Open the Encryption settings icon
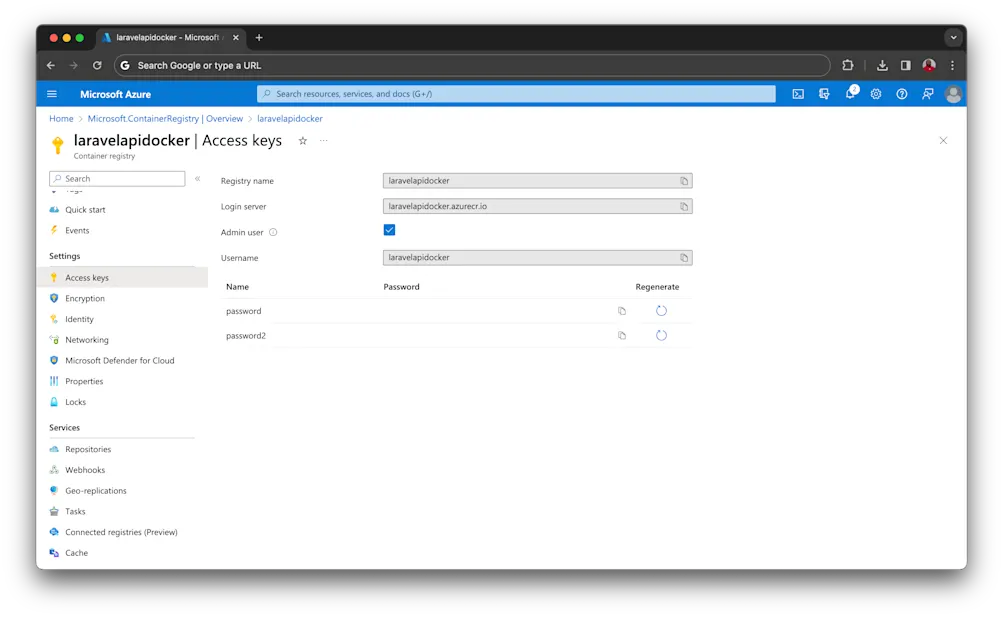 pos(53,298)
